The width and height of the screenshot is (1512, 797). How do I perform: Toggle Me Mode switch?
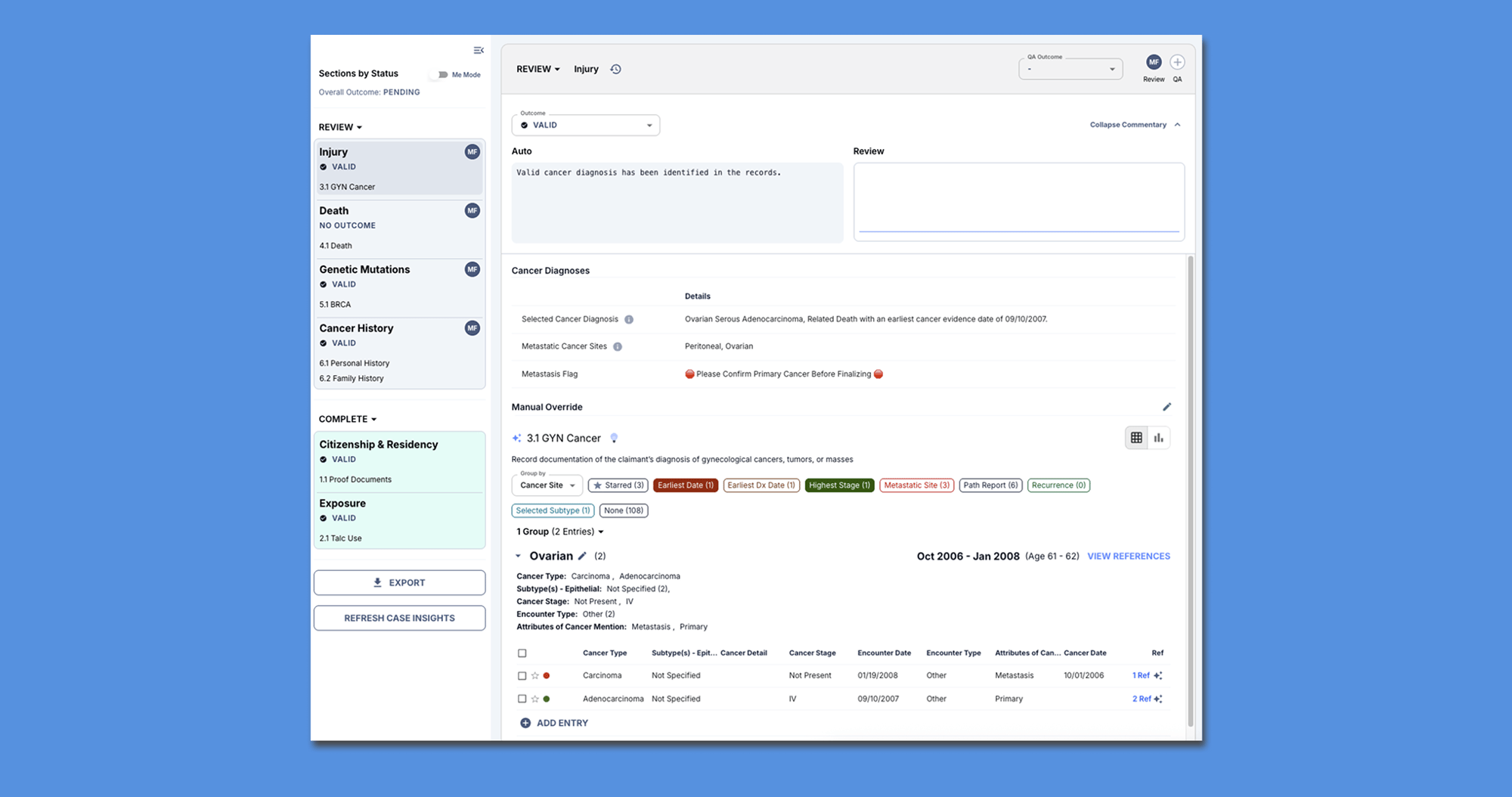[x=442, y=75]
